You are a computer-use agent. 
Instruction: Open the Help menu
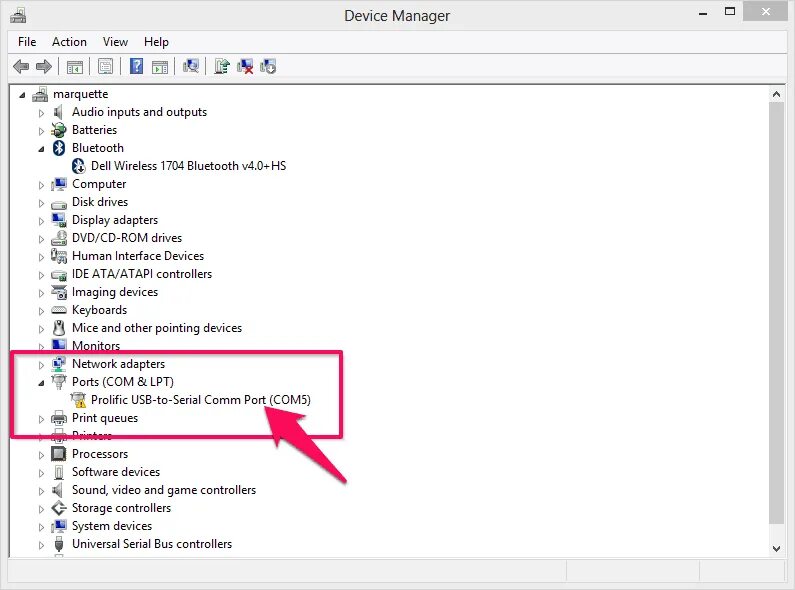[156, 42]
